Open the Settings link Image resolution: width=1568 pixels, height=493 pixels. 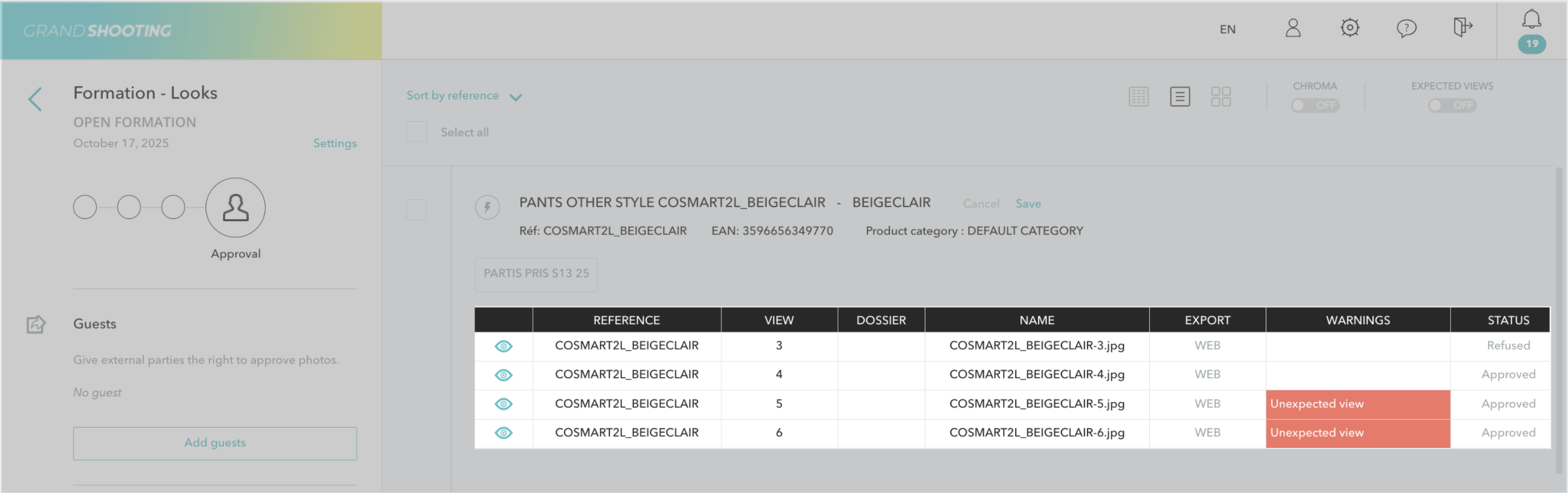tap(335, 143)
